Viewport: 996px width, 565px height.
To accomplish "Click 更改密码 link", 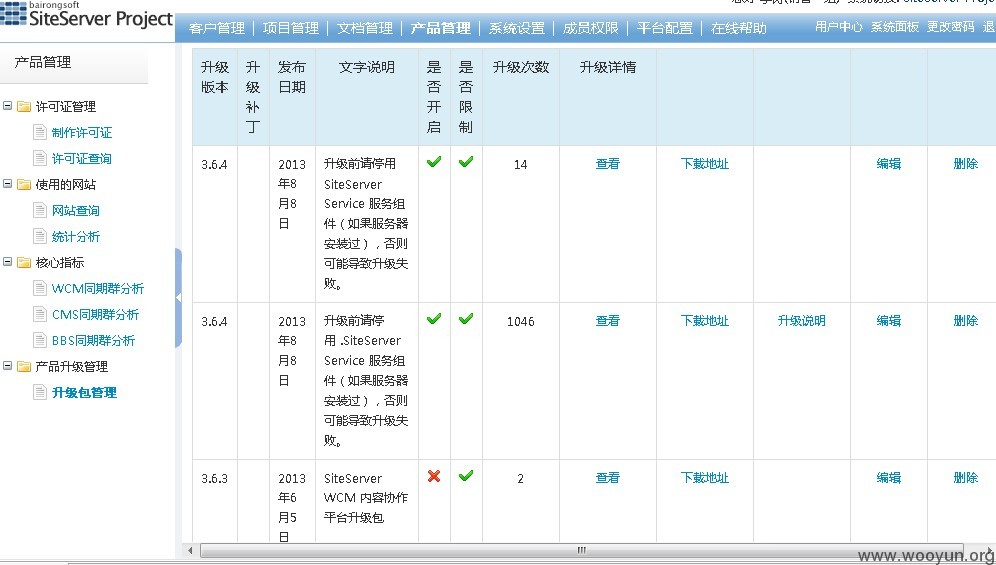I will click(x=950, y=27).
